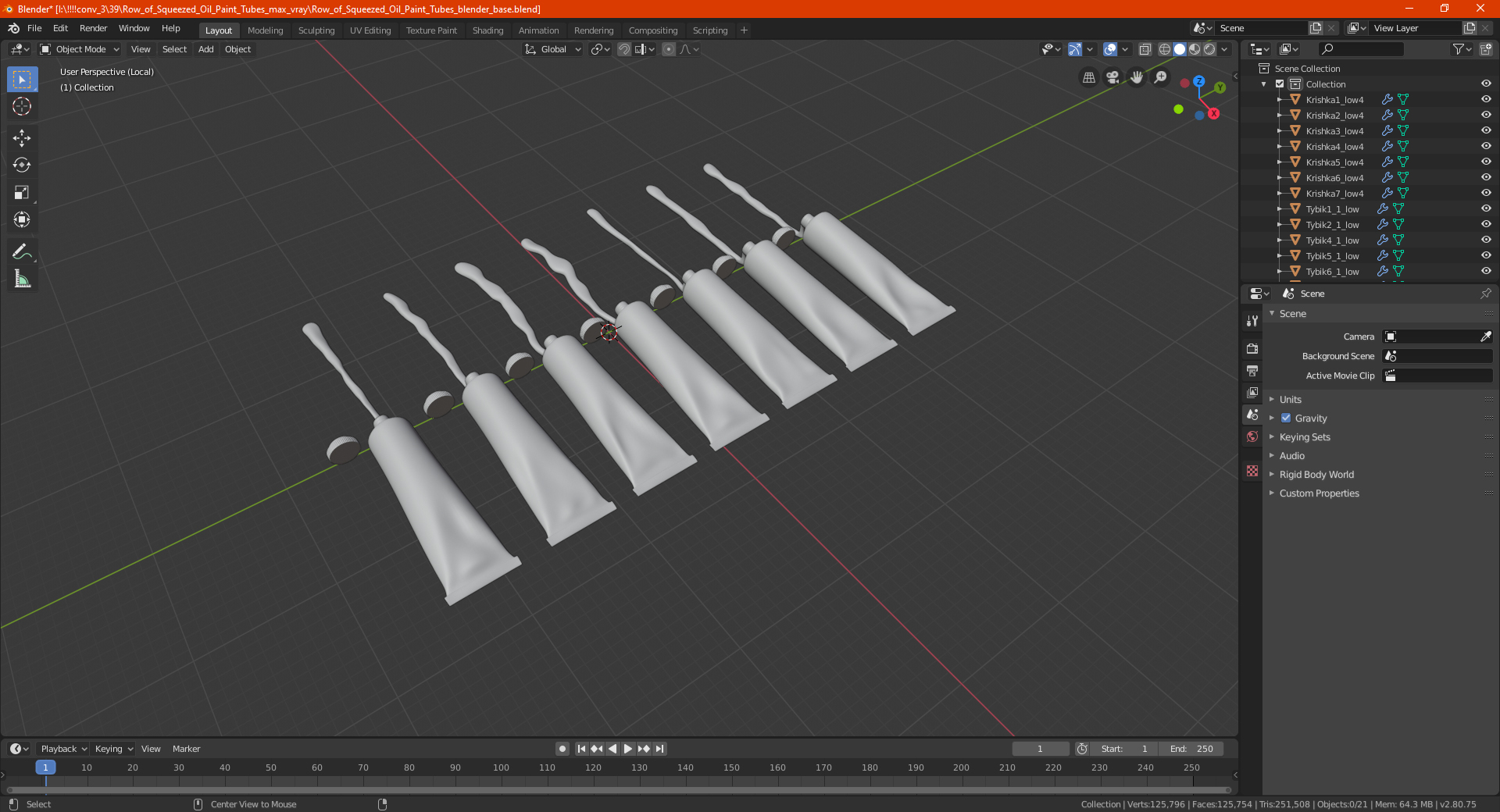Open the Render properties tab
The image size is (1500, 812).
point(1252,348)
